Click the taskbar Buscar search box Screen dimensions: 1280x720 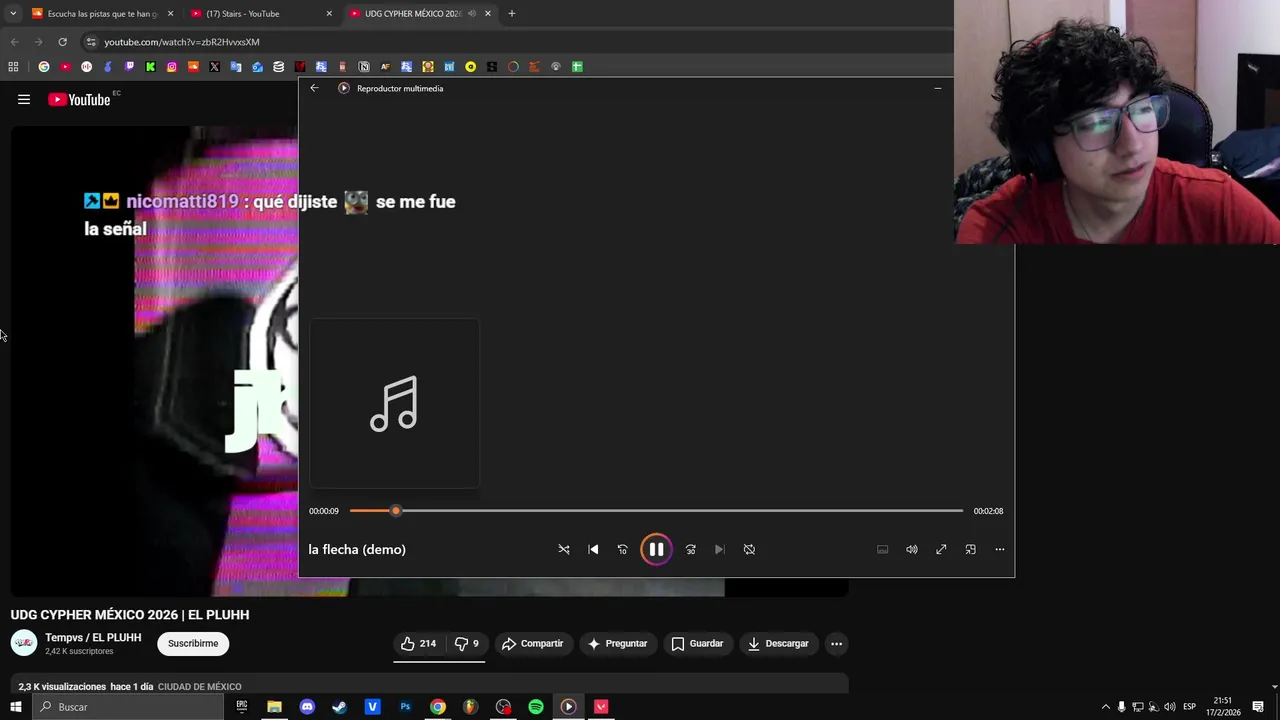128,707
